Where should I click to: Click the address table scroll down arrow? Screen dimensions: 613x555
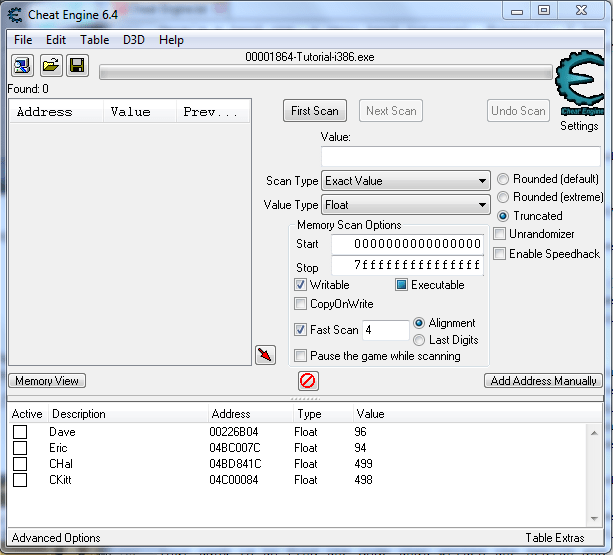coord(594,519)
